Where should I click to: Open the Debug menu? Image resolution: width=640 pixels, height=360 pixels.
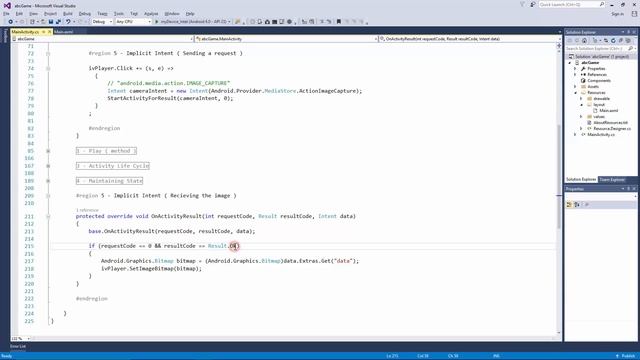coord(85,13)
